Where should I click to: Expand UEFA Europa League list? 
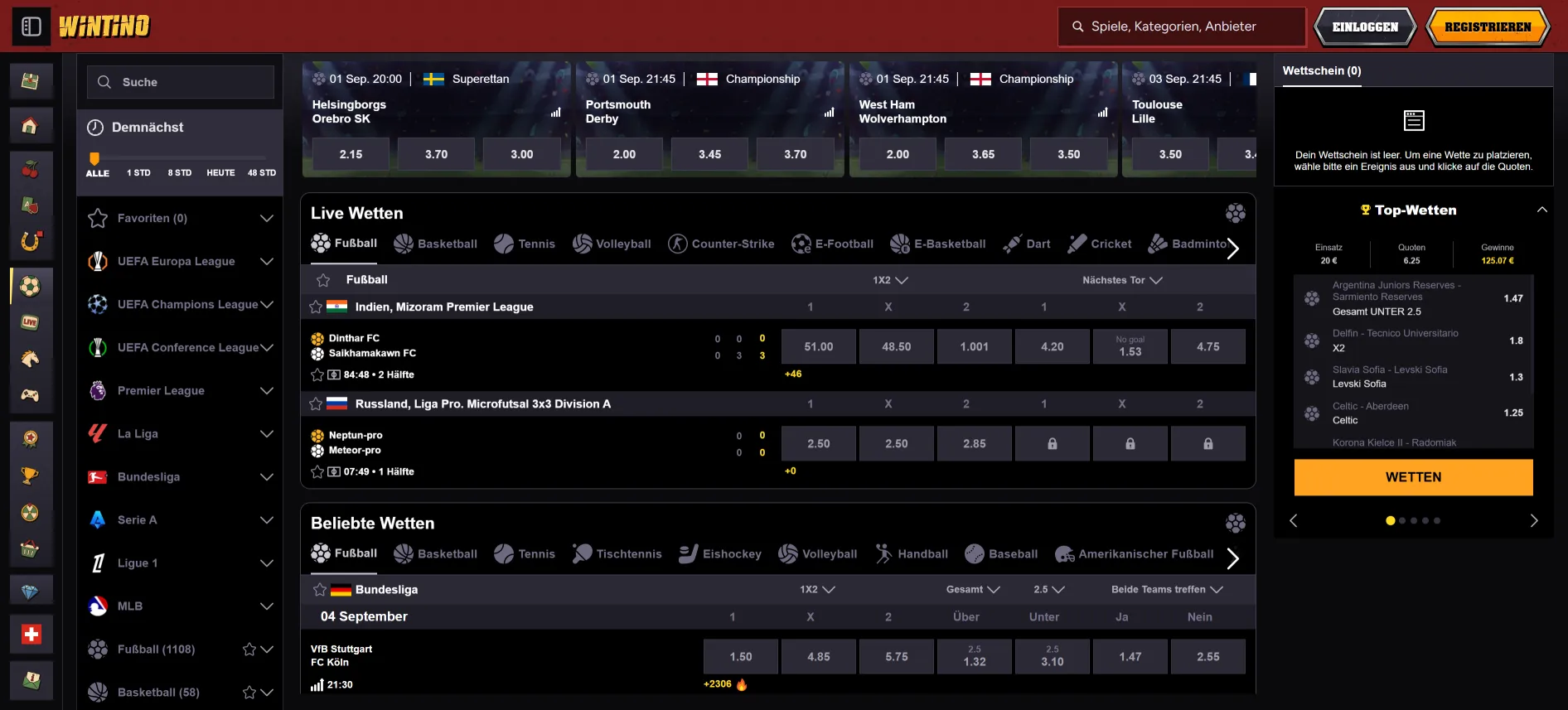click(267, 261)
